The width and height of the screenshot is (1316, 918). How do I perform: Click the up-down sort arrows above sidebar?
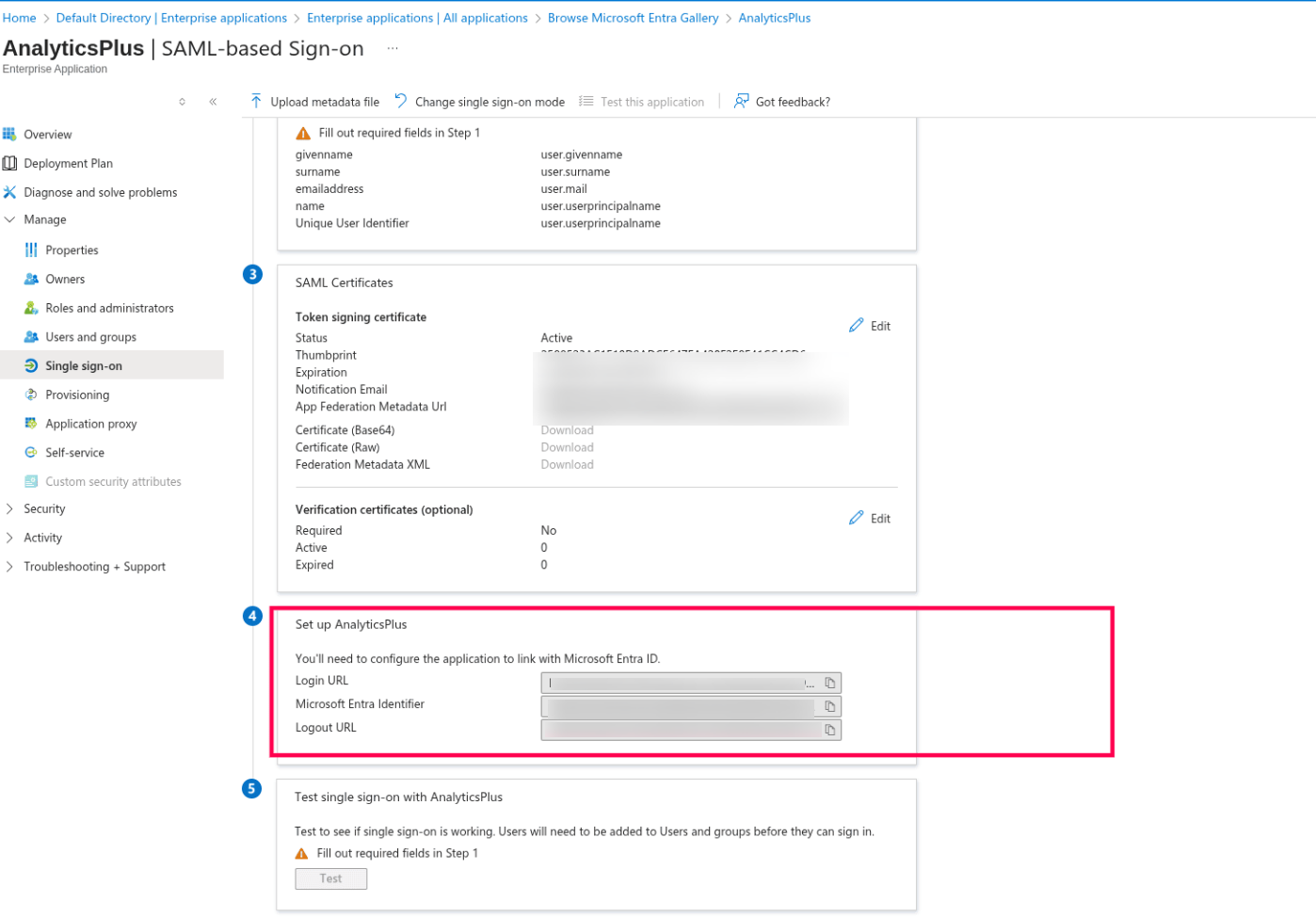point(183,102)
